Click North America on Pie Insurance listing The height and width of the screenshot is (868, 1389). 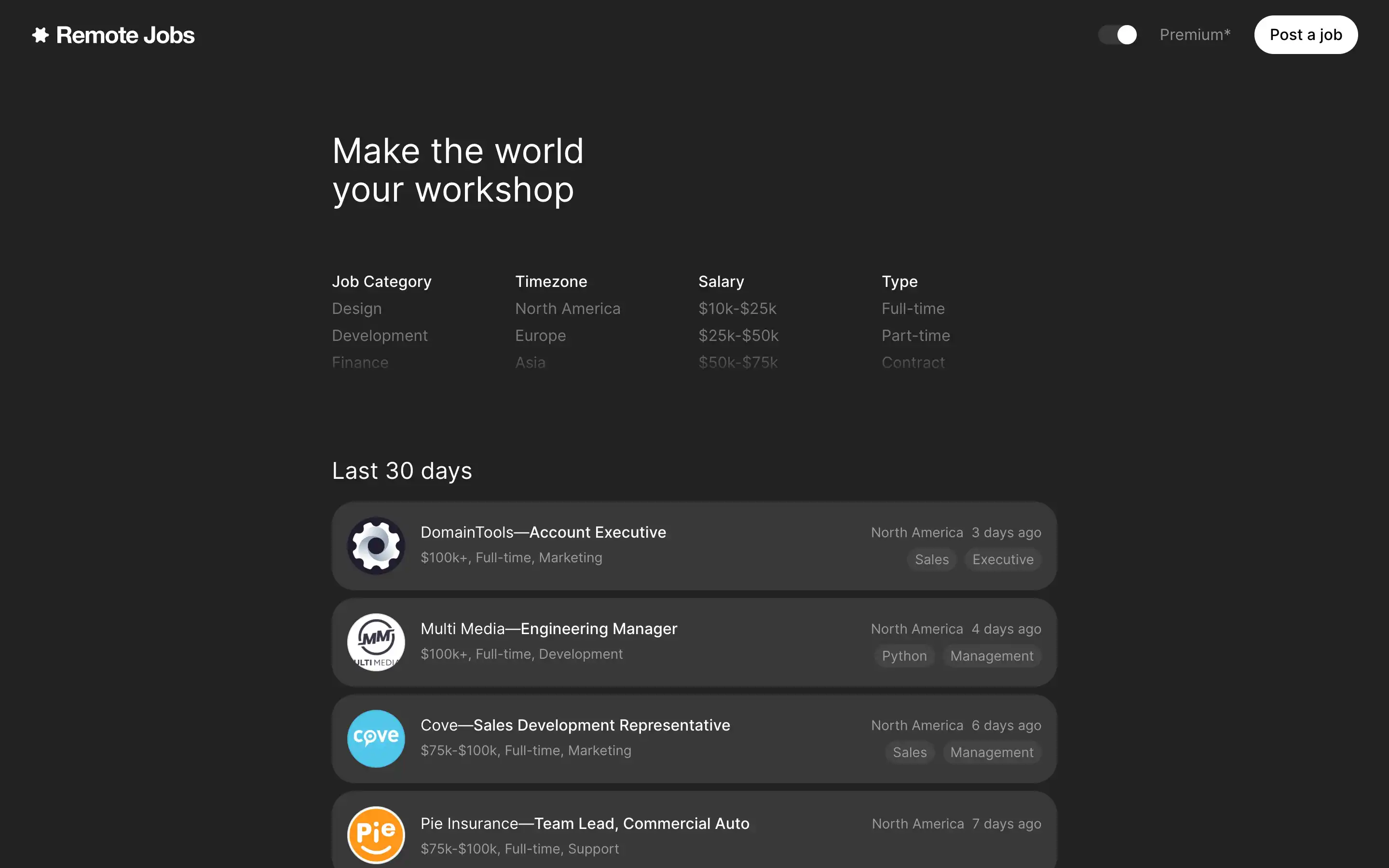pos(918,824)
